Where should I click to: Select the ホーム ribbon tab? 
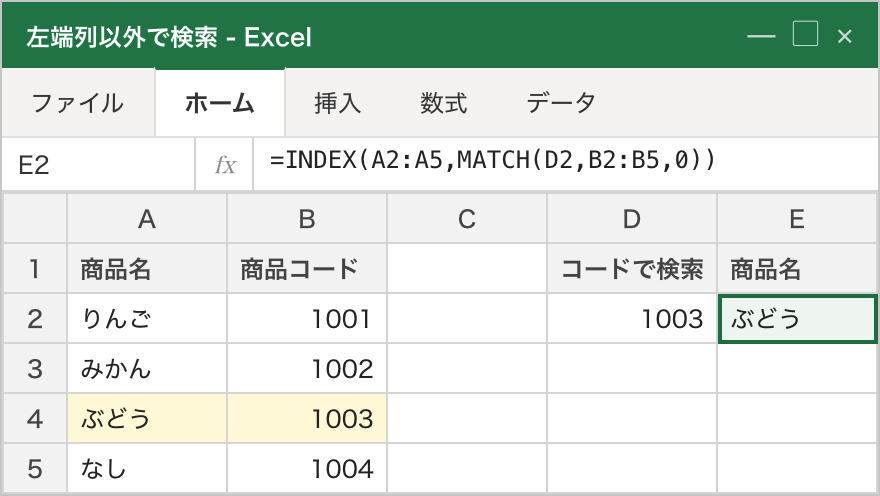220,103
